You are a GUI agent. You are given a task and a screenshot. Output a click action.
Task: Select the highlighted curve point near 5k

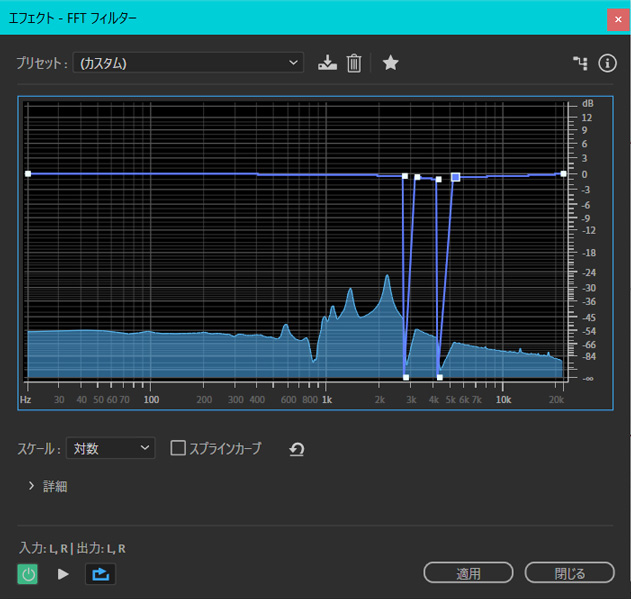(x=455, y=177)
